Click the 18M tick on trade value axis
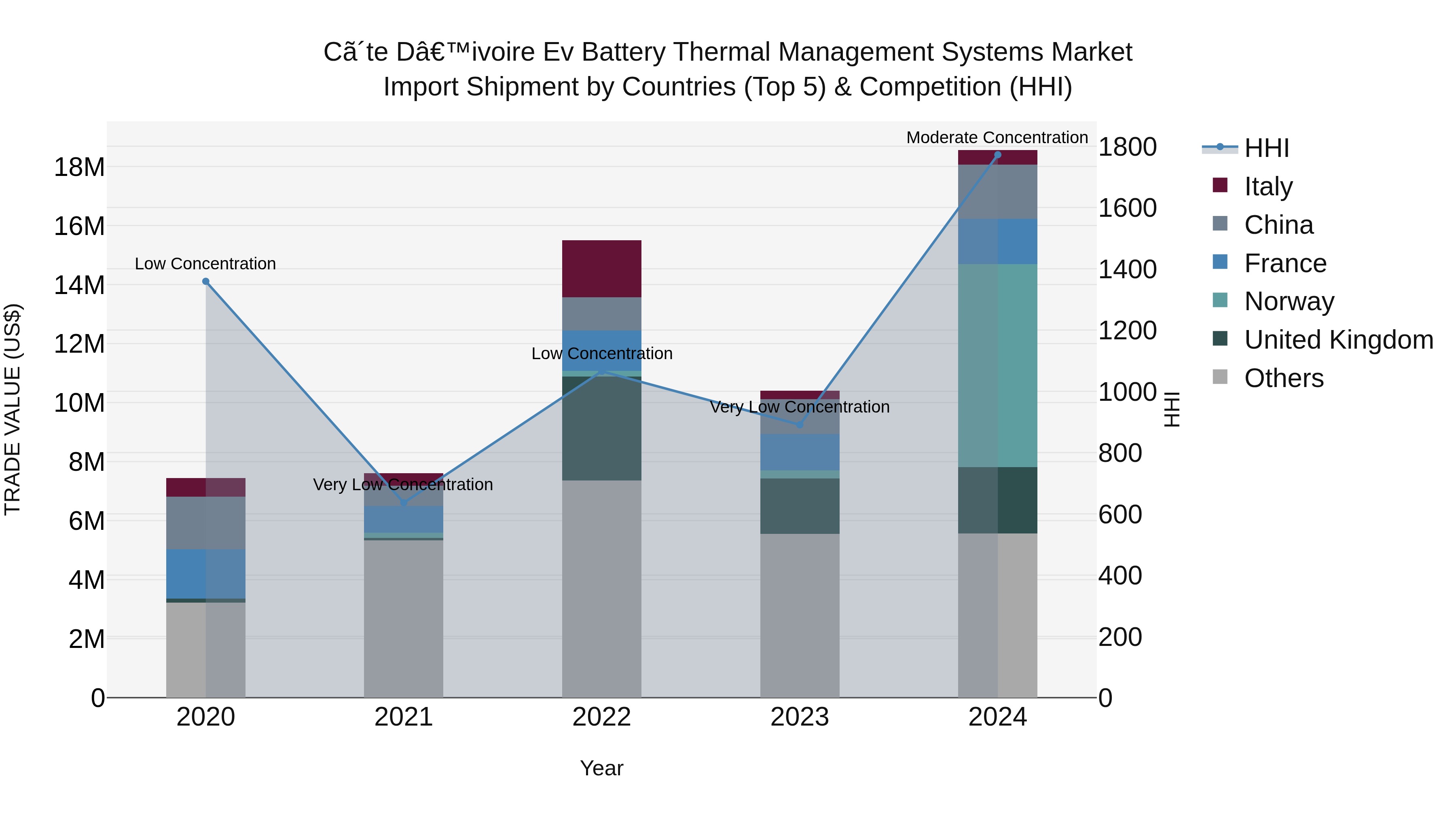The width and height of the screenshot is (1456, 819). click(79, 167)
